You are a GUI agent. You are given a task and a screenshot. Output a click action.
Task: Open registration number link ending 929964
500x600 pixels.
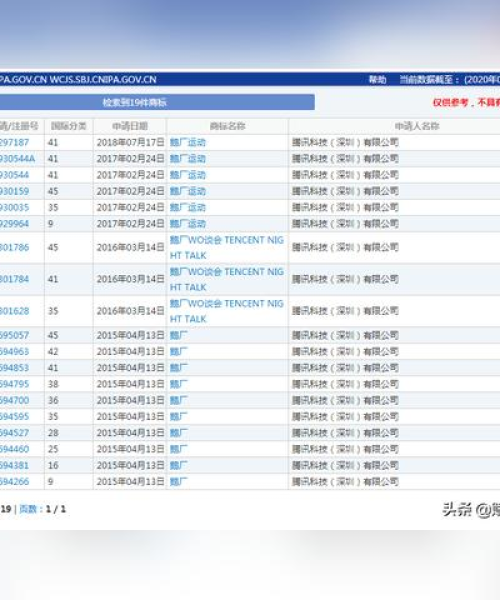tap(14, 223)
